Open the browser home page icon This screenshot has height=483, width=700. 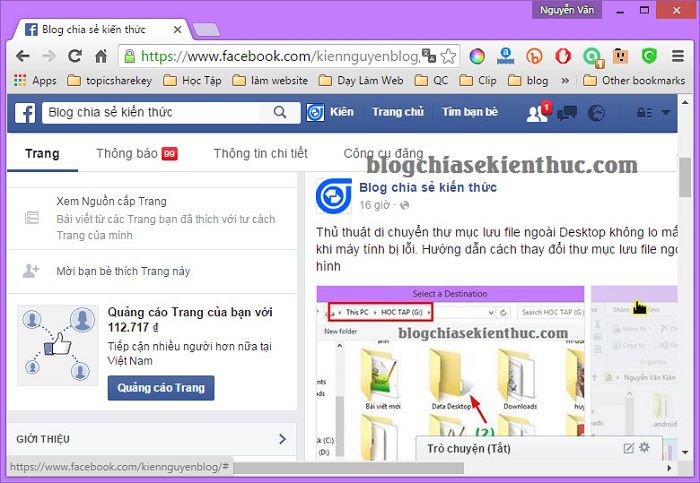[101, 56]
